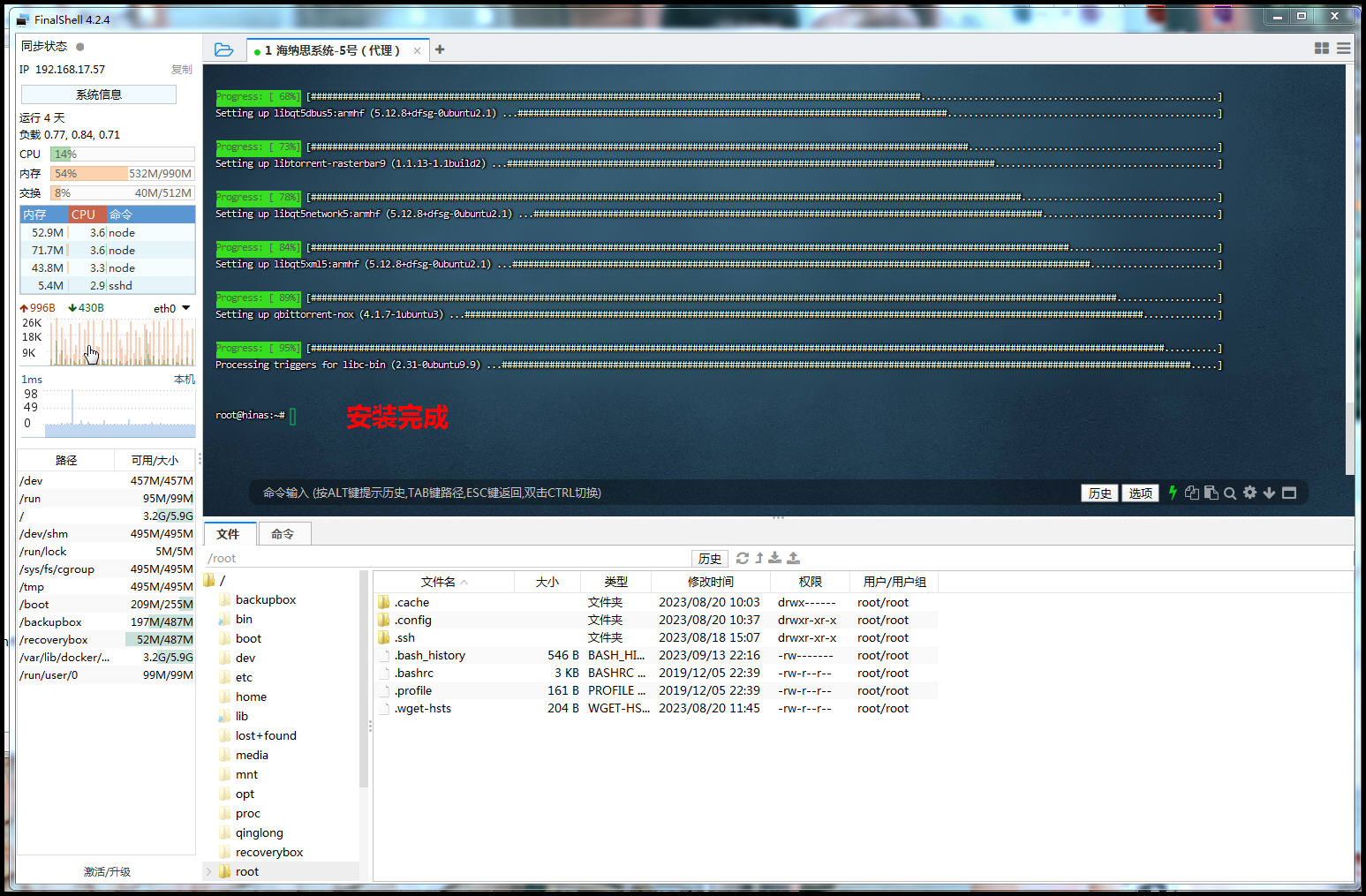Click the green lightning quick command icon
This screenshot has width=1366, height=896.
[1173, 493]
